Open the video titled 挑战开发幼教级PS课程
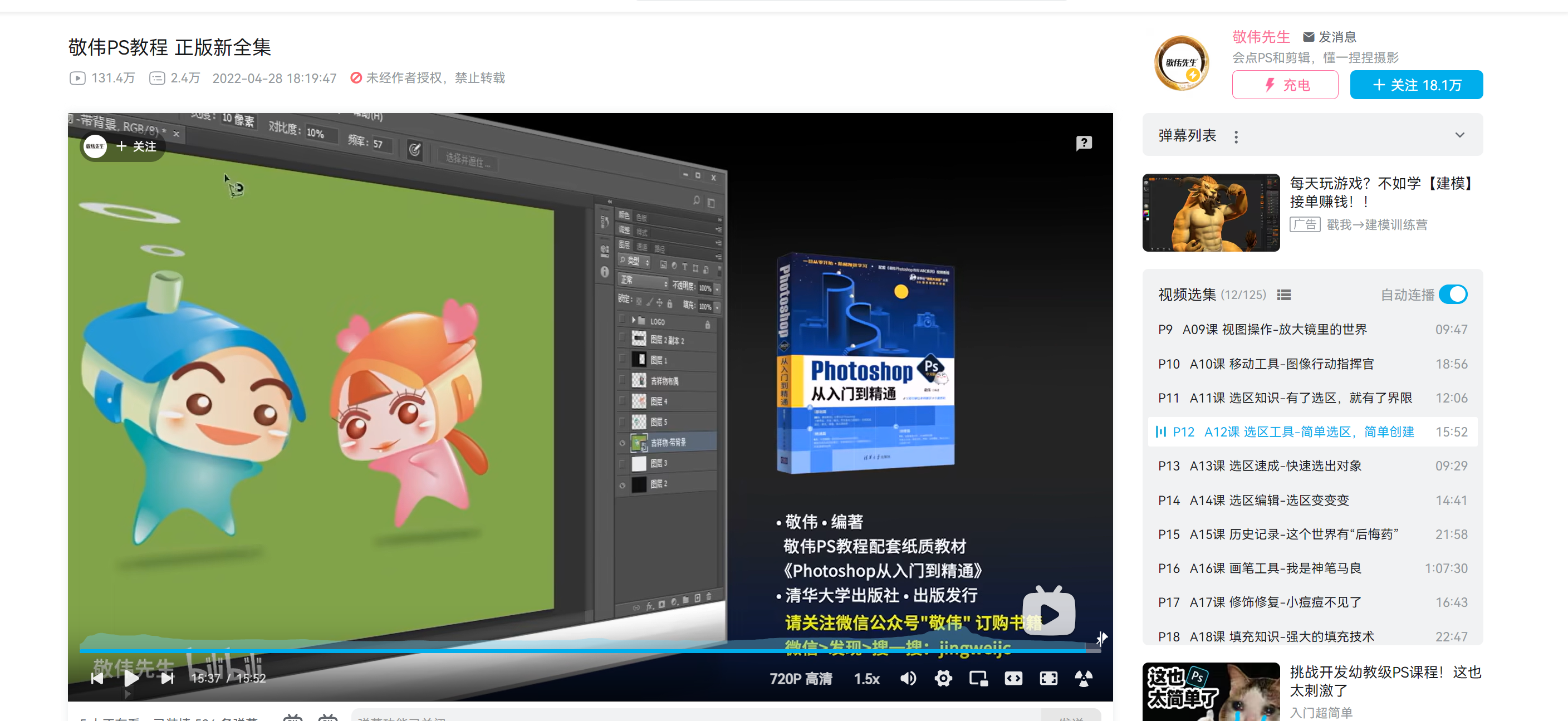The image size is (1568, 721). [1385, 681]
